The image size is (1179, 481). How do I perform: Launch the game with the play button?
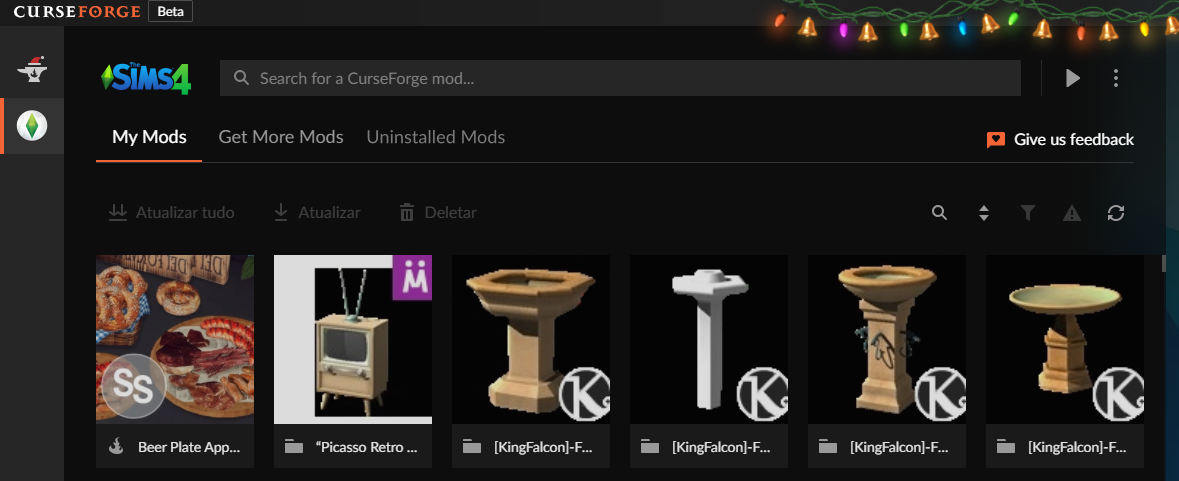point(1073,78)
